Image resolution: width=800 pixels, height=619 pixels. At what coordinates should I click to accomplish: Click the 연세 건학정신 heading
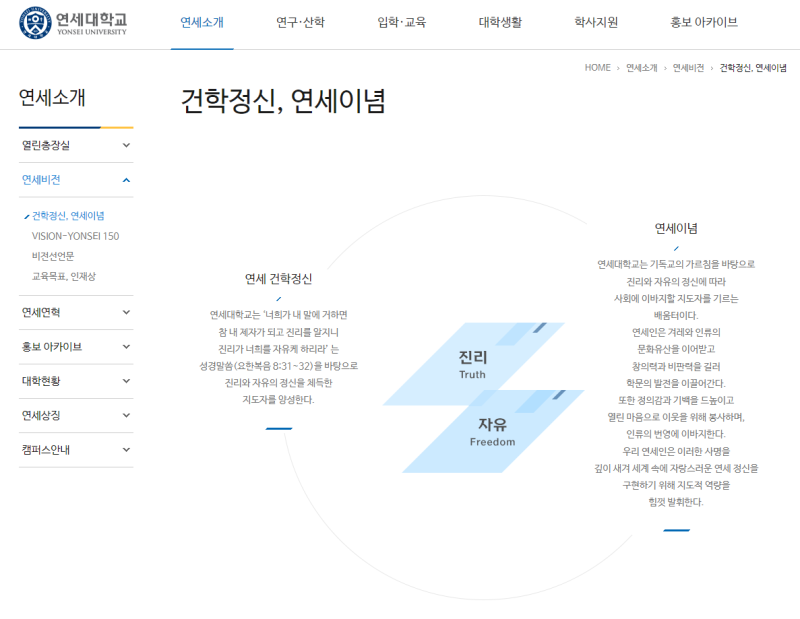pyautogui.click(x=279, y=279)
